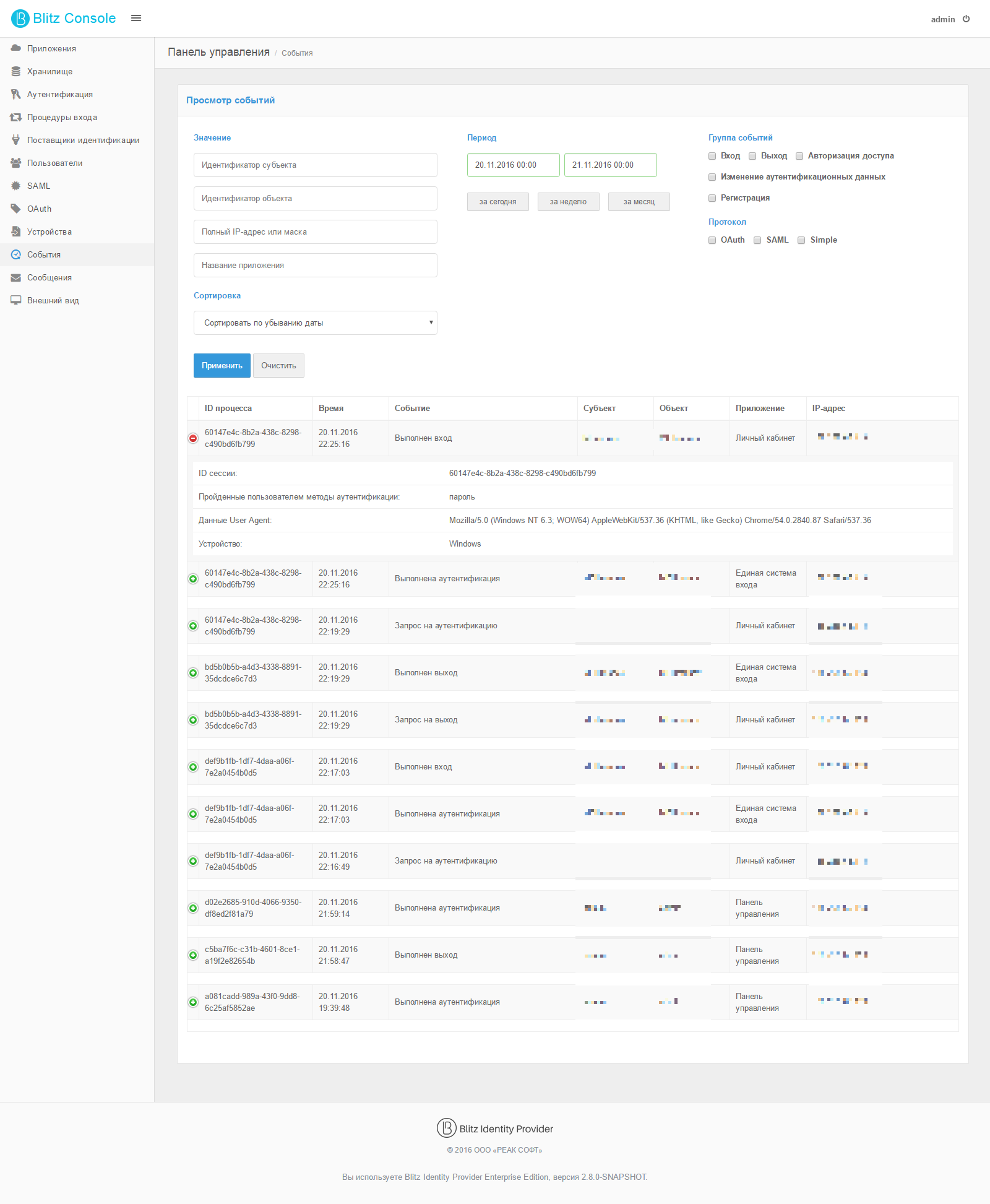This screenshot has width=990, height=1204.
Task: Expand the a081cadd Выполнена аутентификация row
Action: tap(193, 1002)
